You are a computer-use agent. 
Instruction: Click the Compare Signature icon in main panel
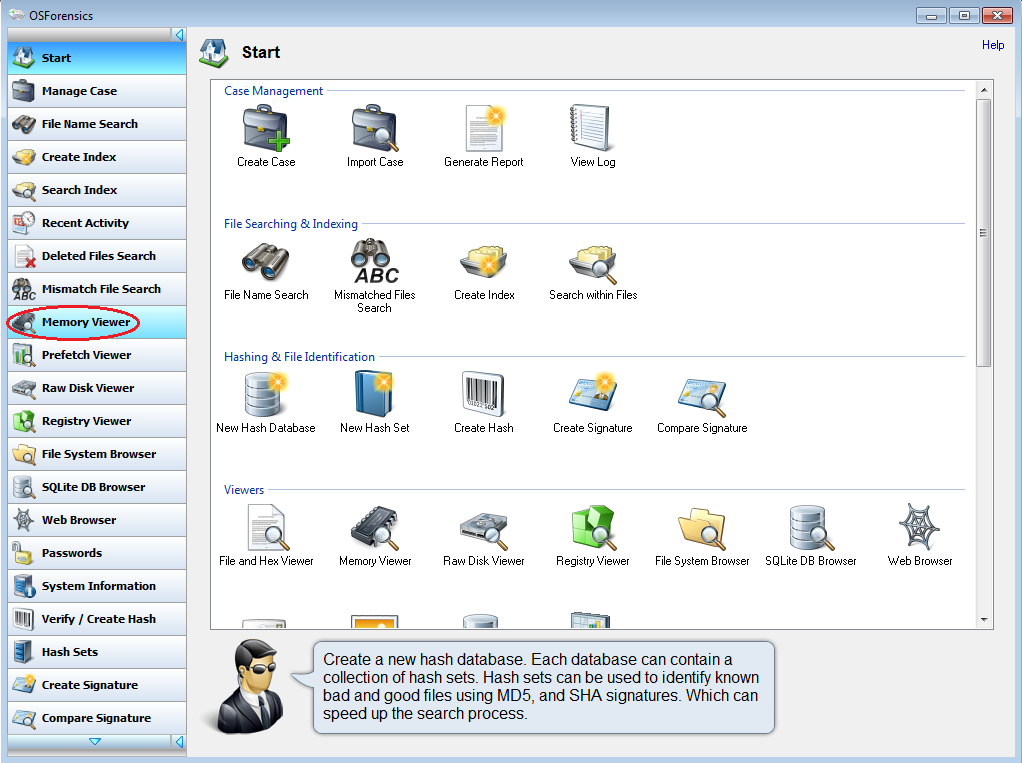point(702,394)
